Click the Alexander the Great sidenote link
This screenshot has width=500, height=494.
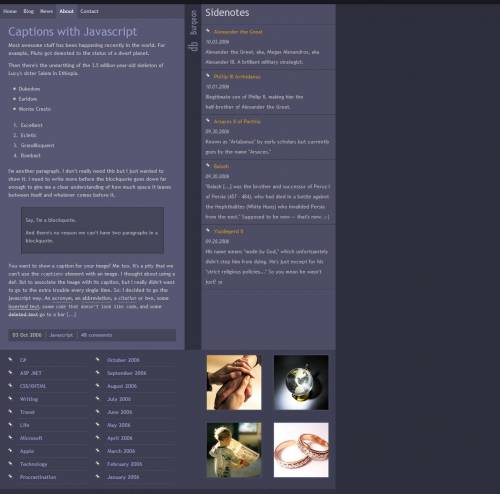pyautogui.click(x=238, y=32)
